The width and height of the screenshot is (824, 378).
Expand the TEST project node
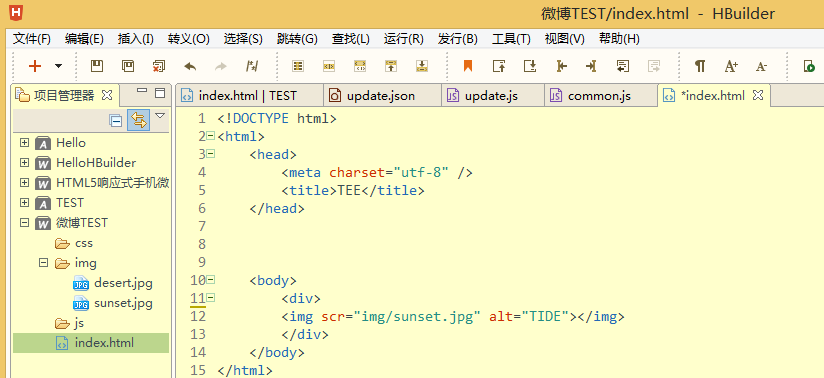pyautogui.click(x=24, y=202)
